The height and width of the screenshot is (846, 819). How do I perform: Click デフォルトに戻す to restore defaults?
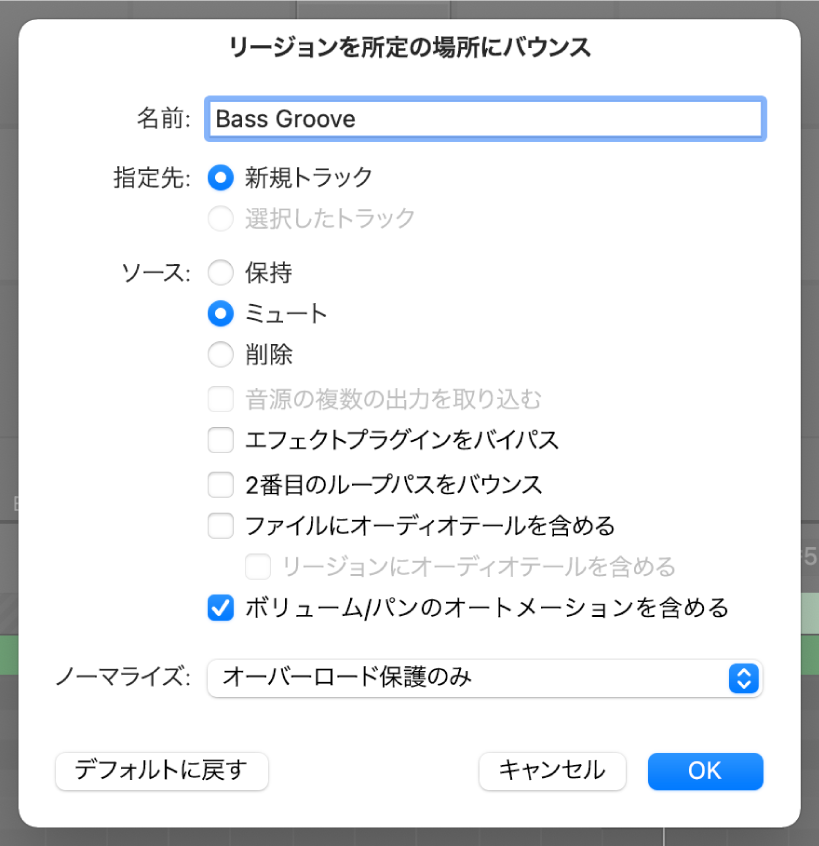coord(161,771)
